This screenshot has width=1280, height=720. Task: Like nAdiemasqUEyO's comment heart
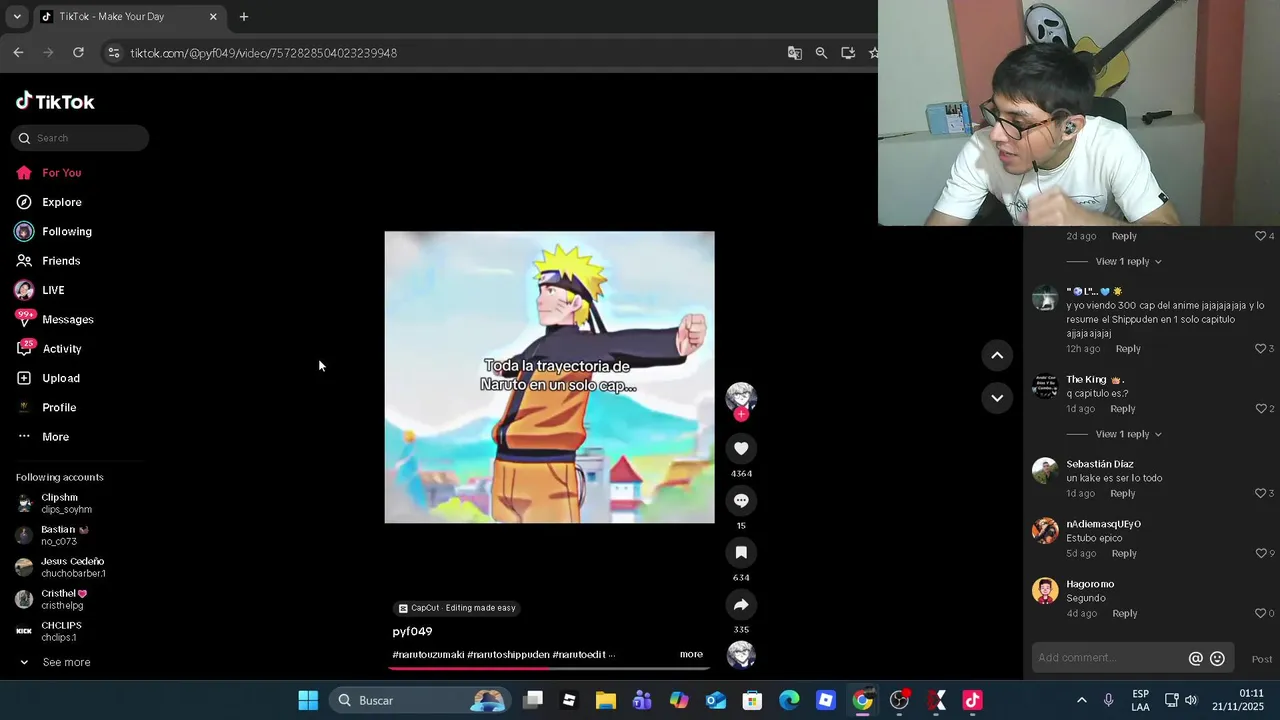pyautogui.click(x=1260, y=554)
